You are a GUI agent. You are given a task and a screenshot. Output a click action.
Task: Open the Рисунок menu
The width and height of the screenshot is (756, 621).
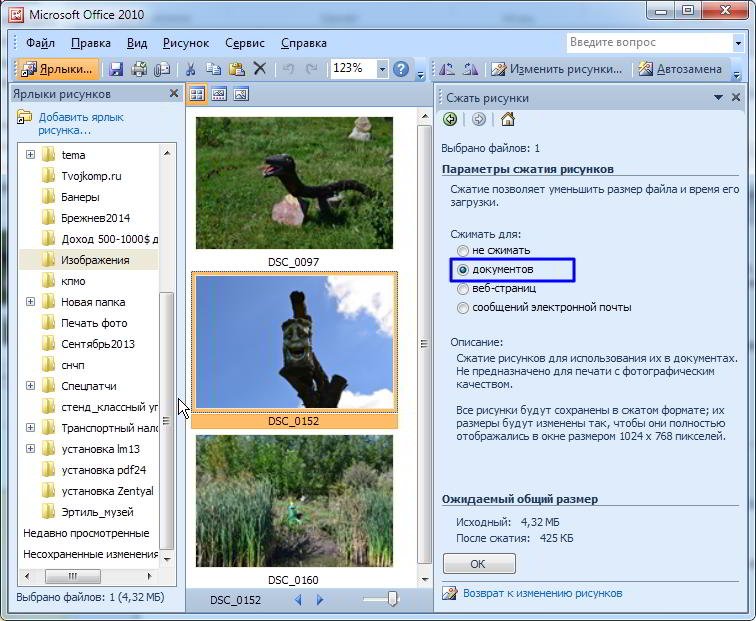185,43
